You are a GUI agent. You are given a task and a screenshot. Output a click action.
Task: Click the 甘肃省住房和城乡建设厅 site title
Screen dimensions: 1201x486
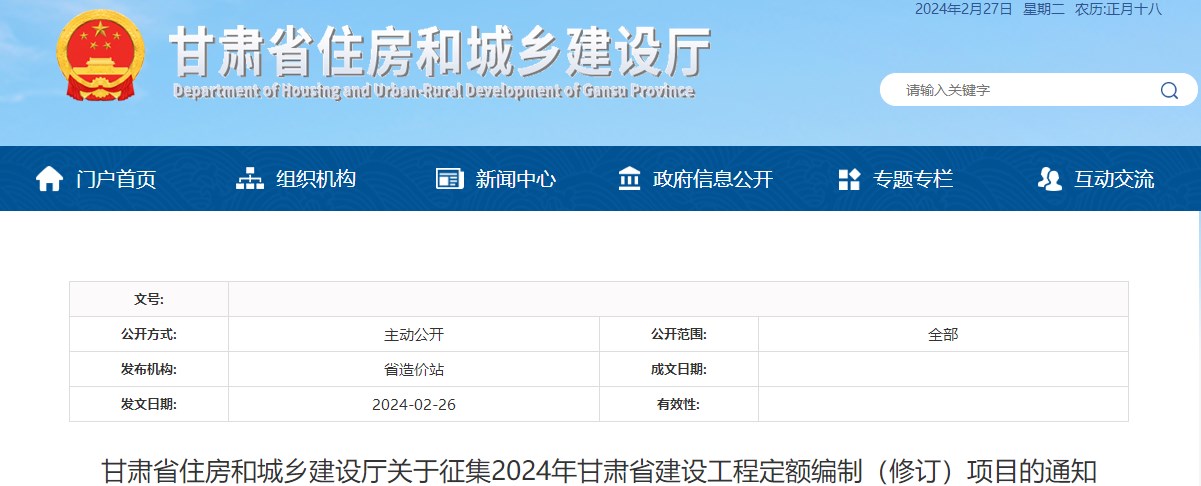tap(440, 50)
